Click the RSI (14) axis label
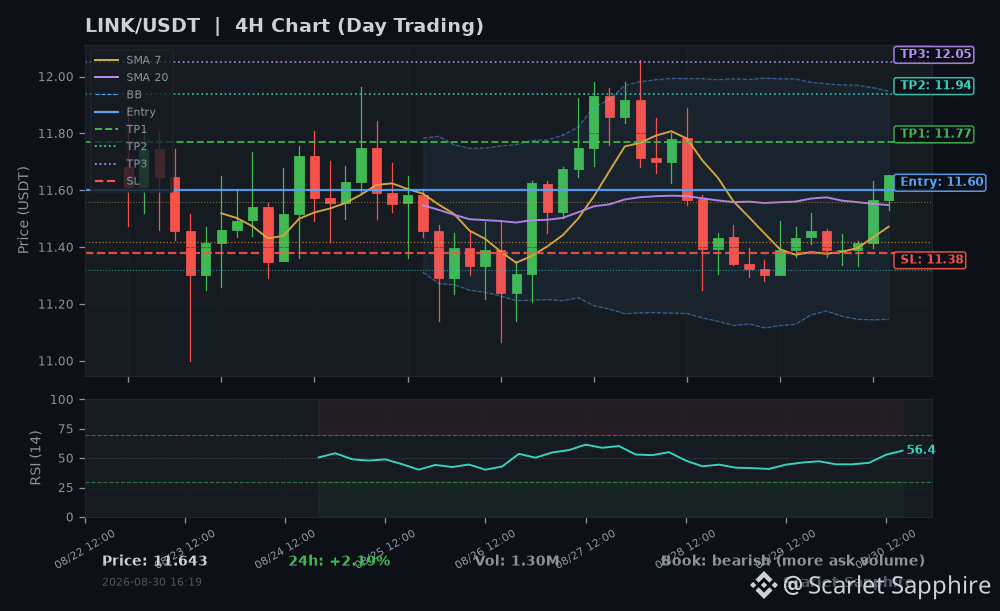Viewport: 1000px width, 611px height. 36,458
